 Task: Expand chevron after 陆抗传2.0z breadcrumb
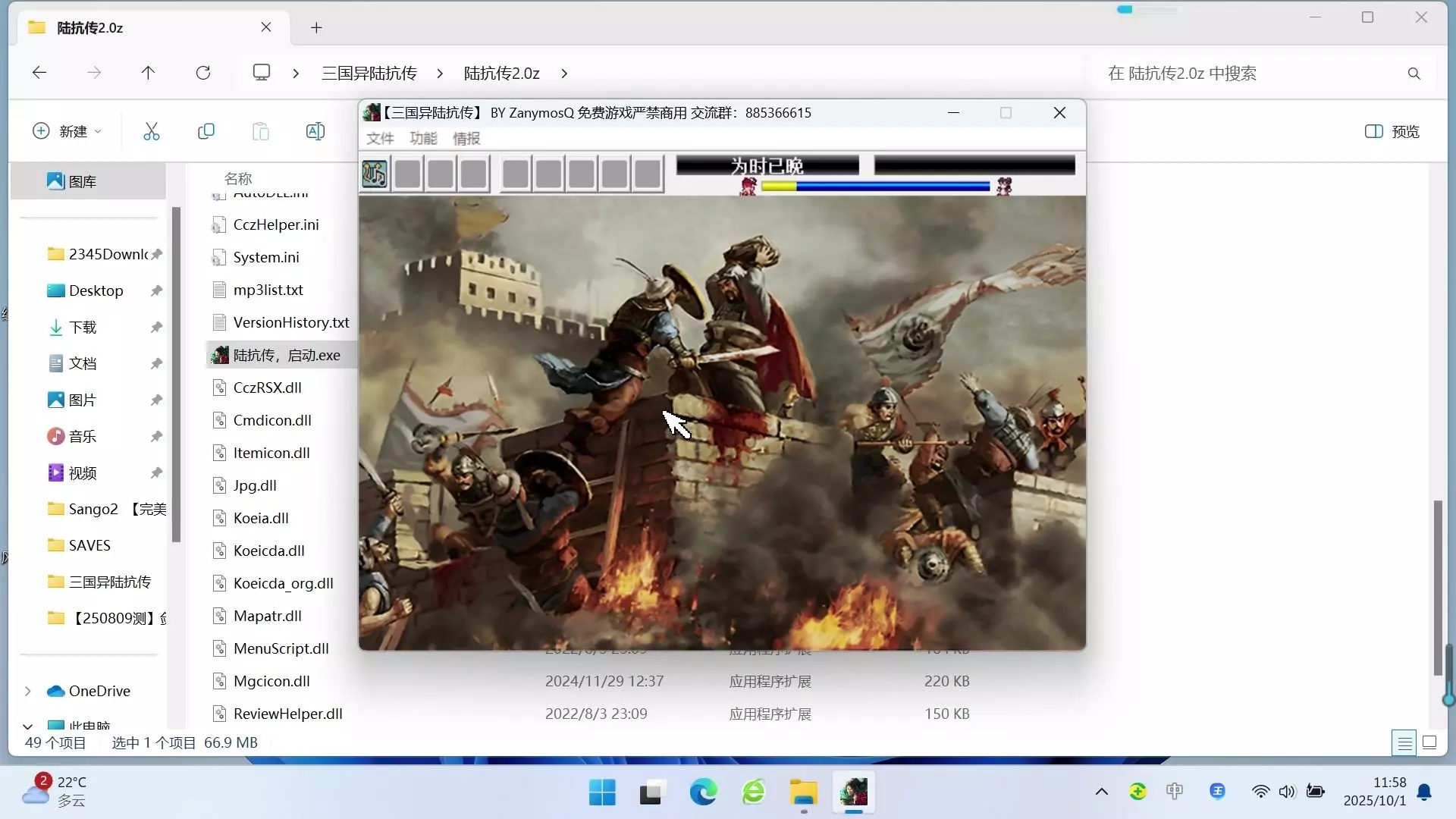pyautogui.click(x=564, y=73)
